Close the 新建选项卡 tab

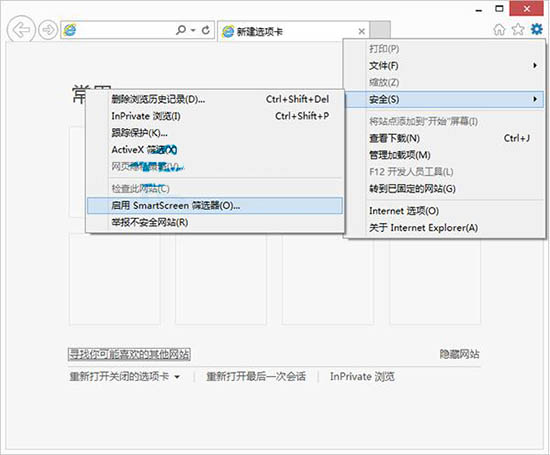[362, 32]
